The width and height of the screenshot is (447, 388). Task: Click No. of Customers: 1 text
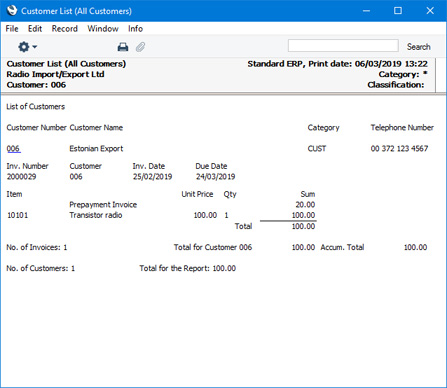coord(40,268)
